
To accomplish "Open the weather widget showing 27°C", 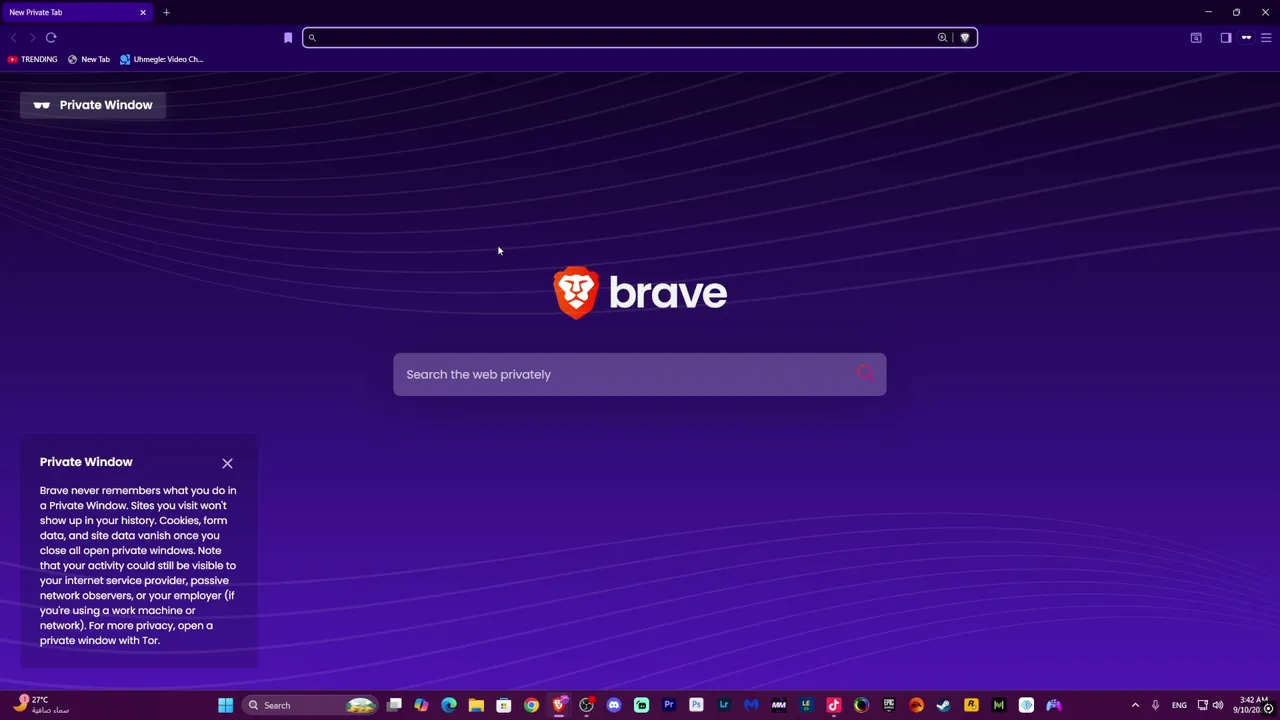I will click(x=40, y=705).
